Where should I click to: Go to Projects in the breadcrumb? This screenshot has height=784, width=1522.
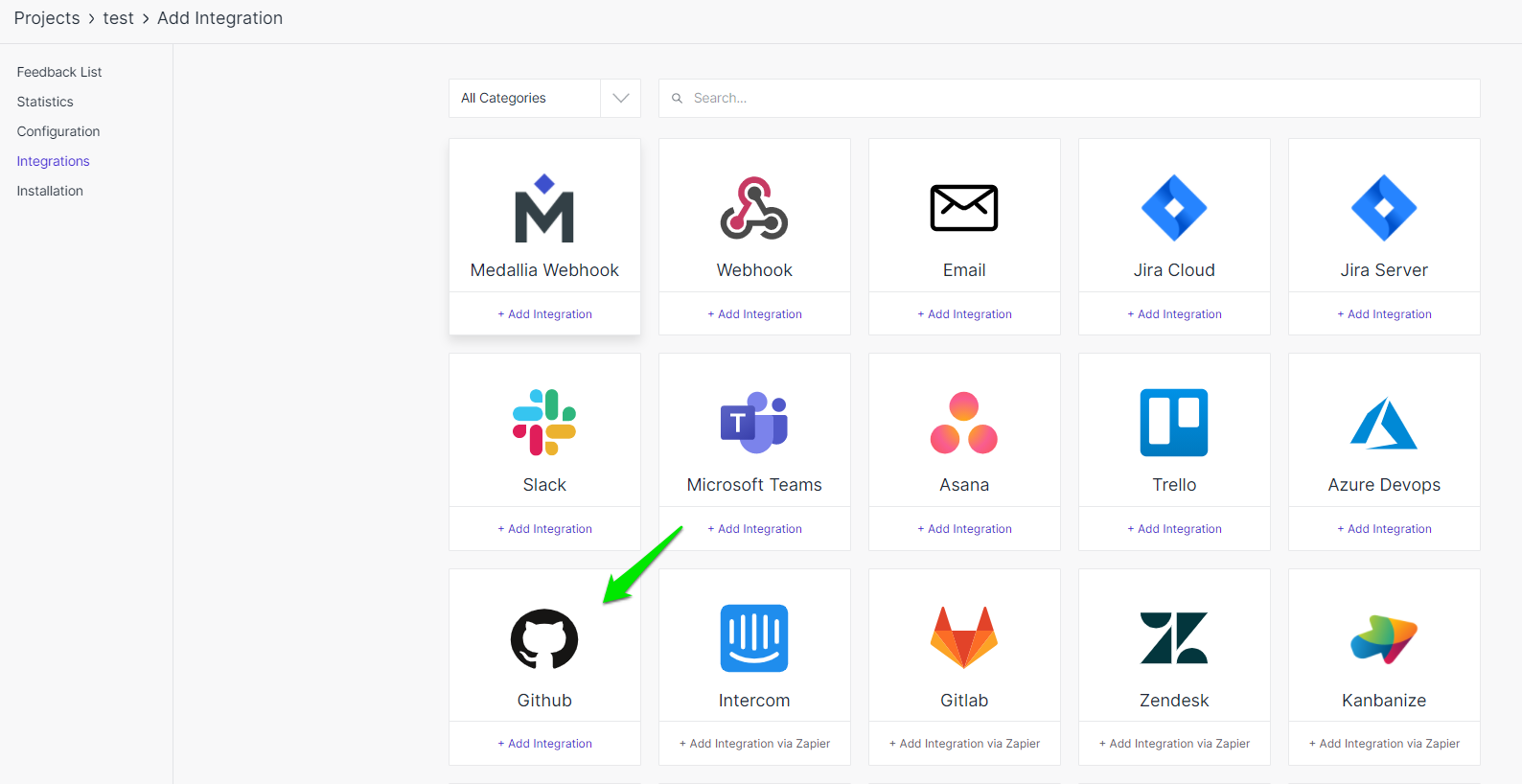[47, 18]
